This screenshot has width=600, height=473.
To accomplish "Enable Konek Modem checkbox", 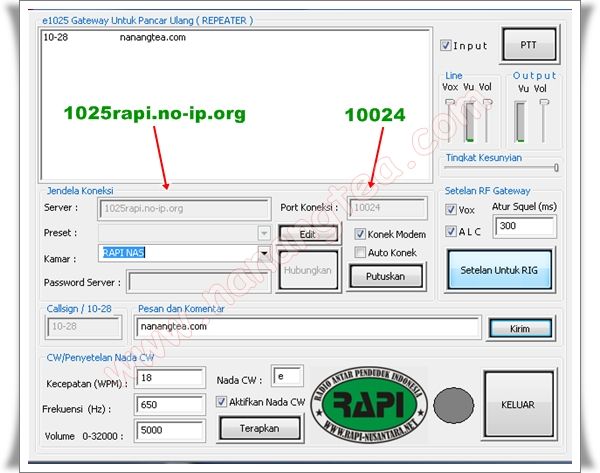I will coord(360,234).
